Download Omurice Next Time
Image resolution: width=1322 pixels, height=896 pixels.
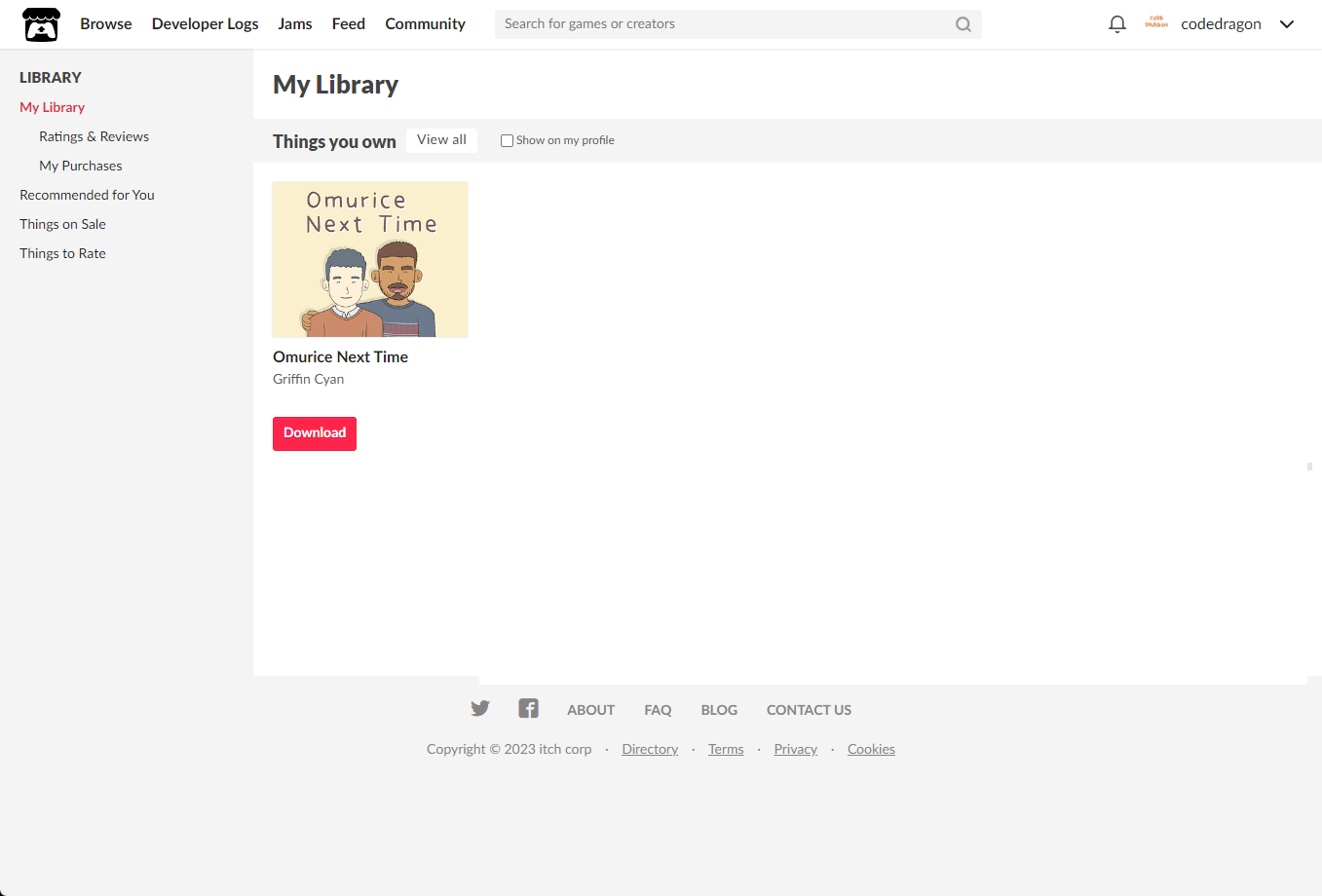(x=315, y=433)
